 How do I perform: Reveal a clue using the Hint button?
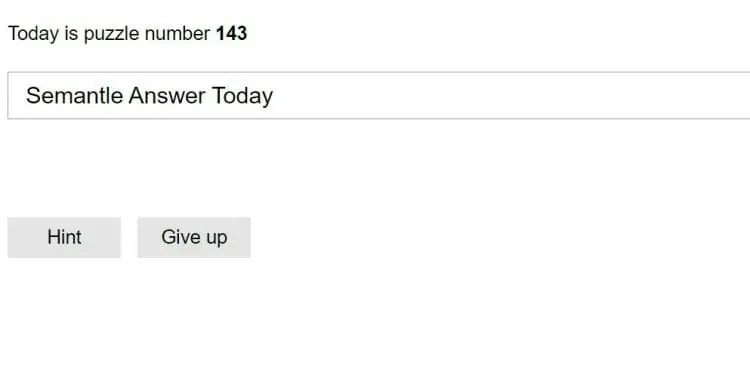pyautogui.click(x=64, y=237)
